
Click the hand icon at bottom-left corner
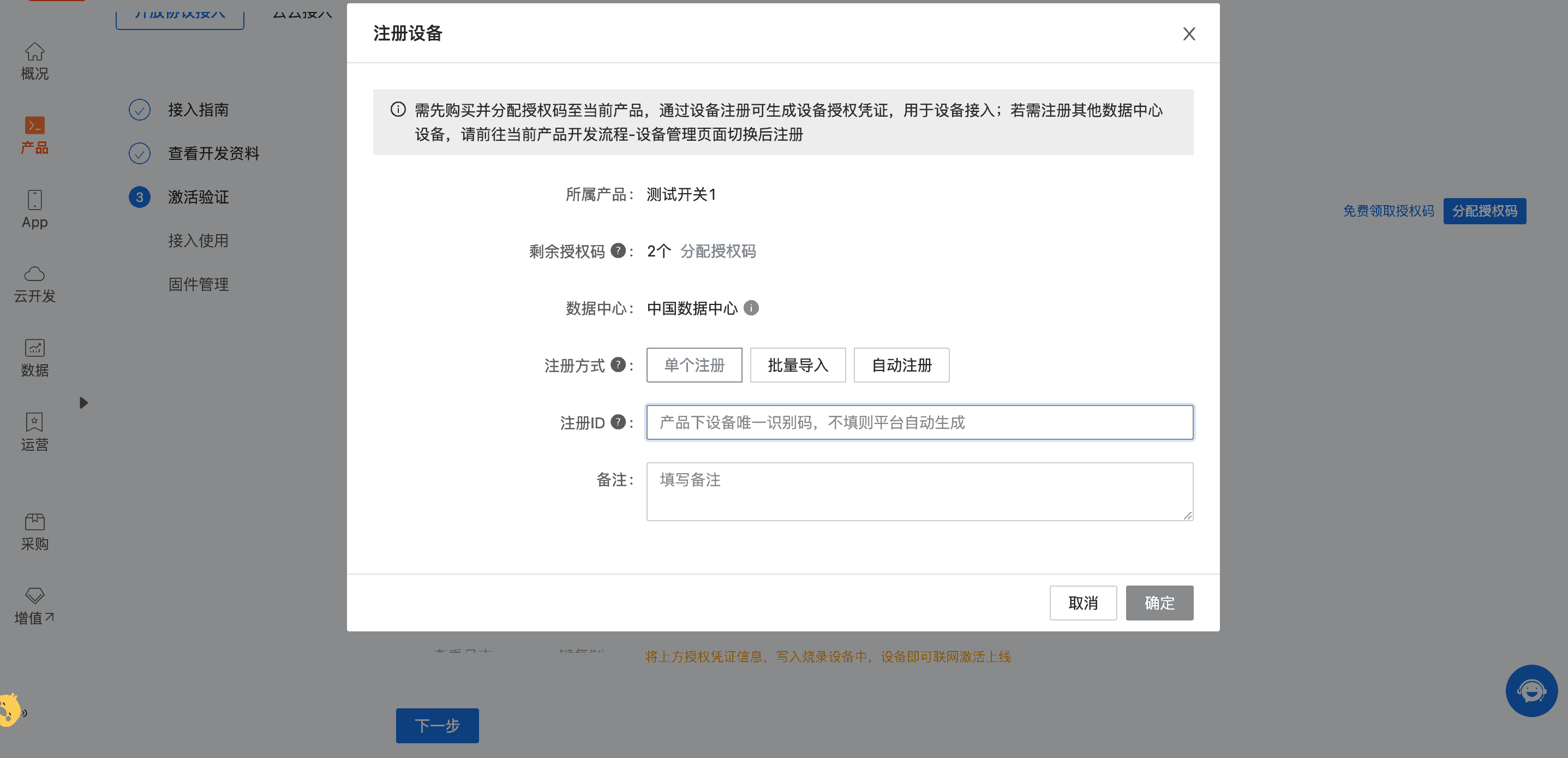10,710
